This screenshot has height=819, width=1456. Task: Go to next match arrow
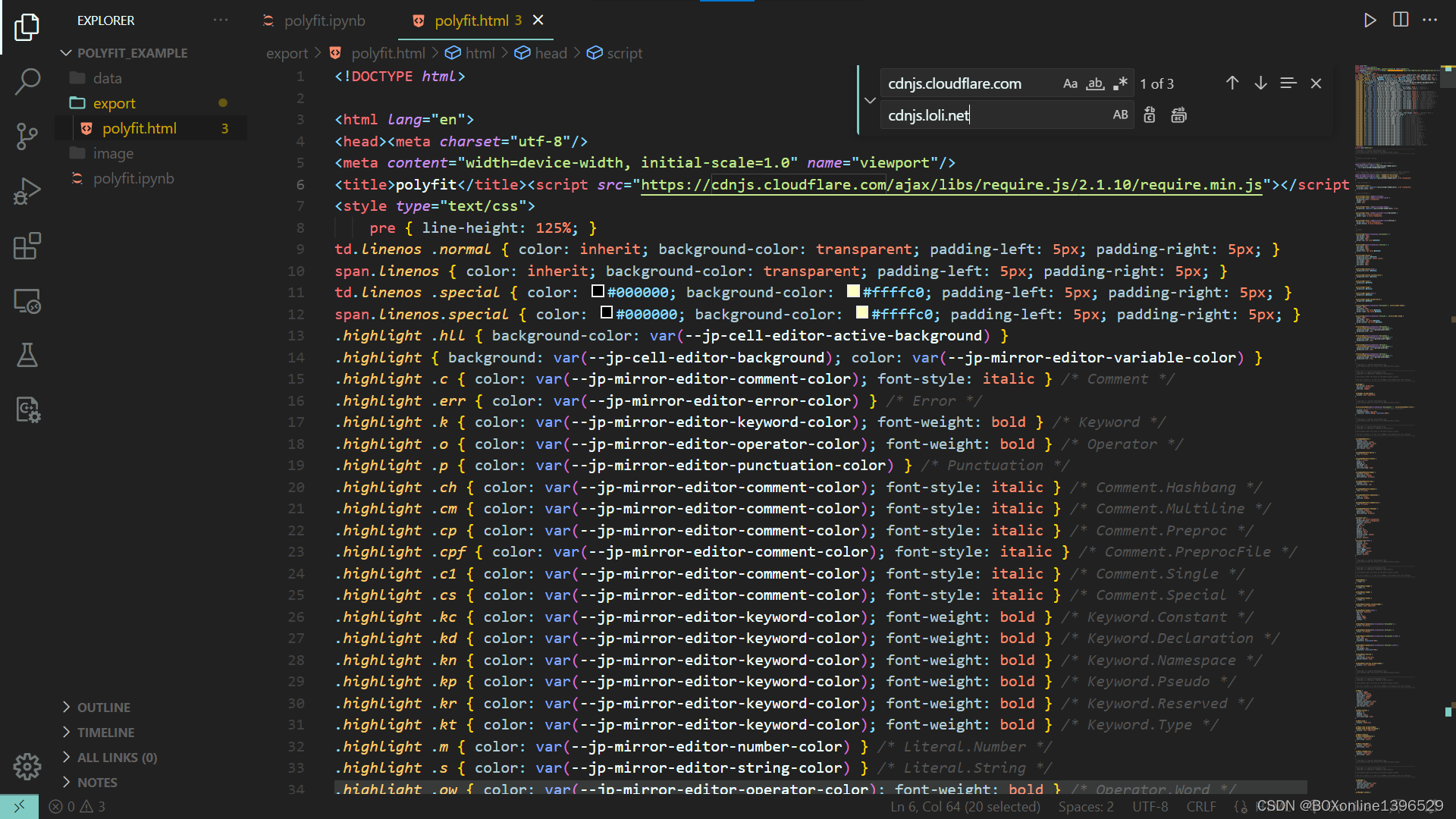(x=1260, y=83)
